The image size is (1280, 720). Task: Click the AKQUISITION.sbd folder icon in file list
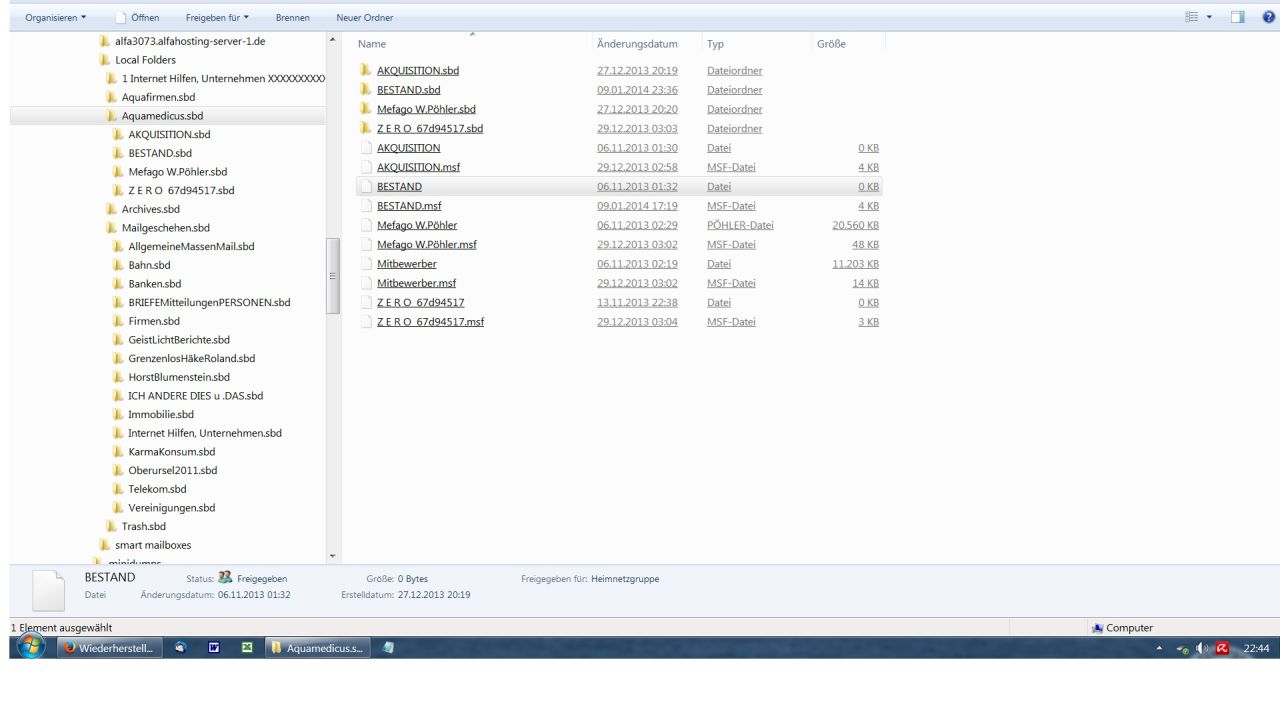pos(366,71)
